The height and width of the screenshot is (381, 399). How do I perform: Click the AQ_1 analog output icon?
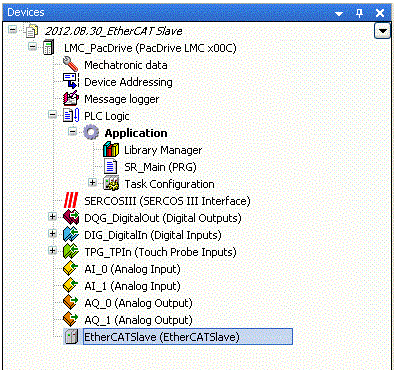coord(71,319)
